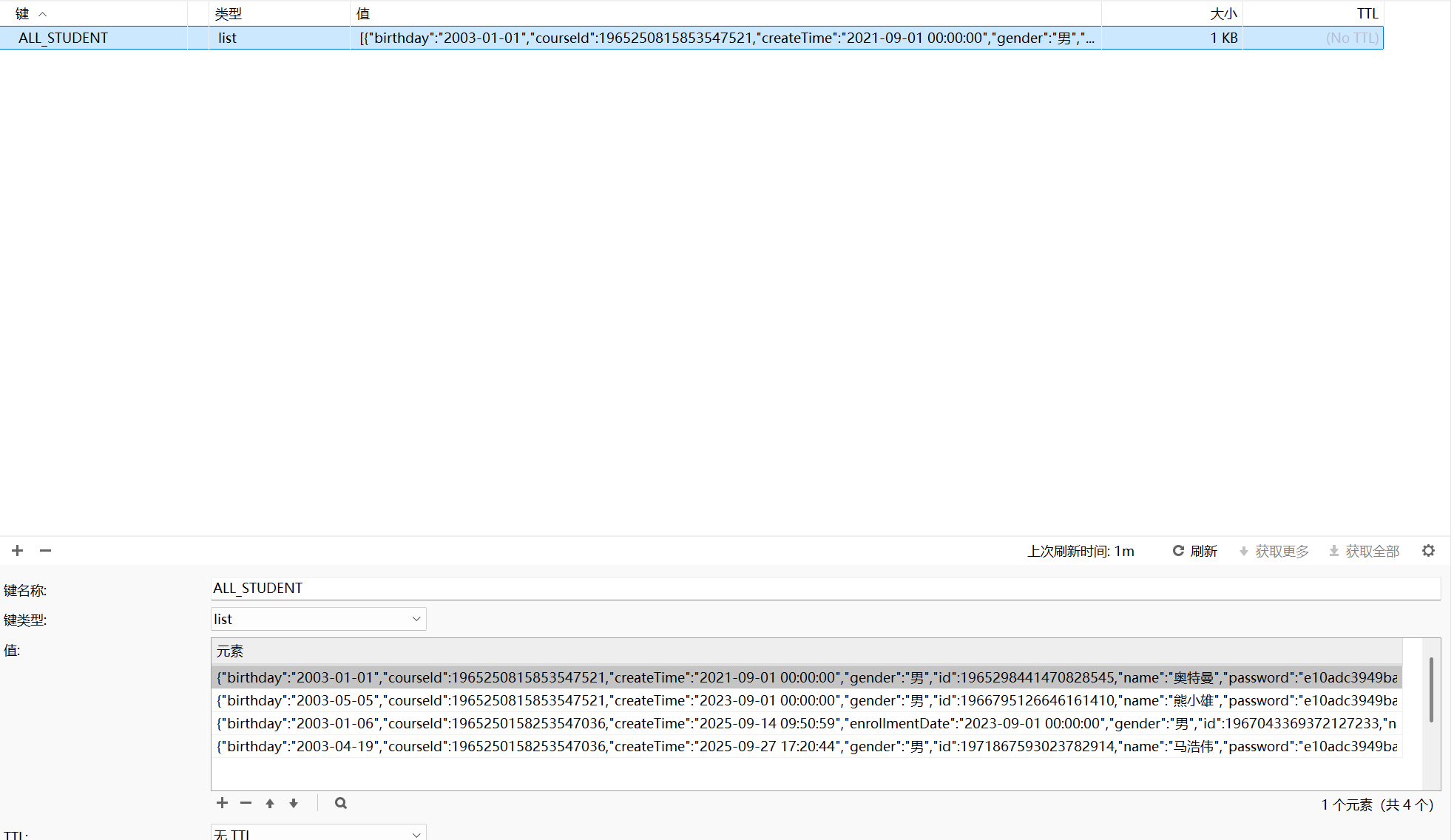Click the 刷新 refresh button
Viewport: 1454px width, 840px height.
tap(1194, 551)
